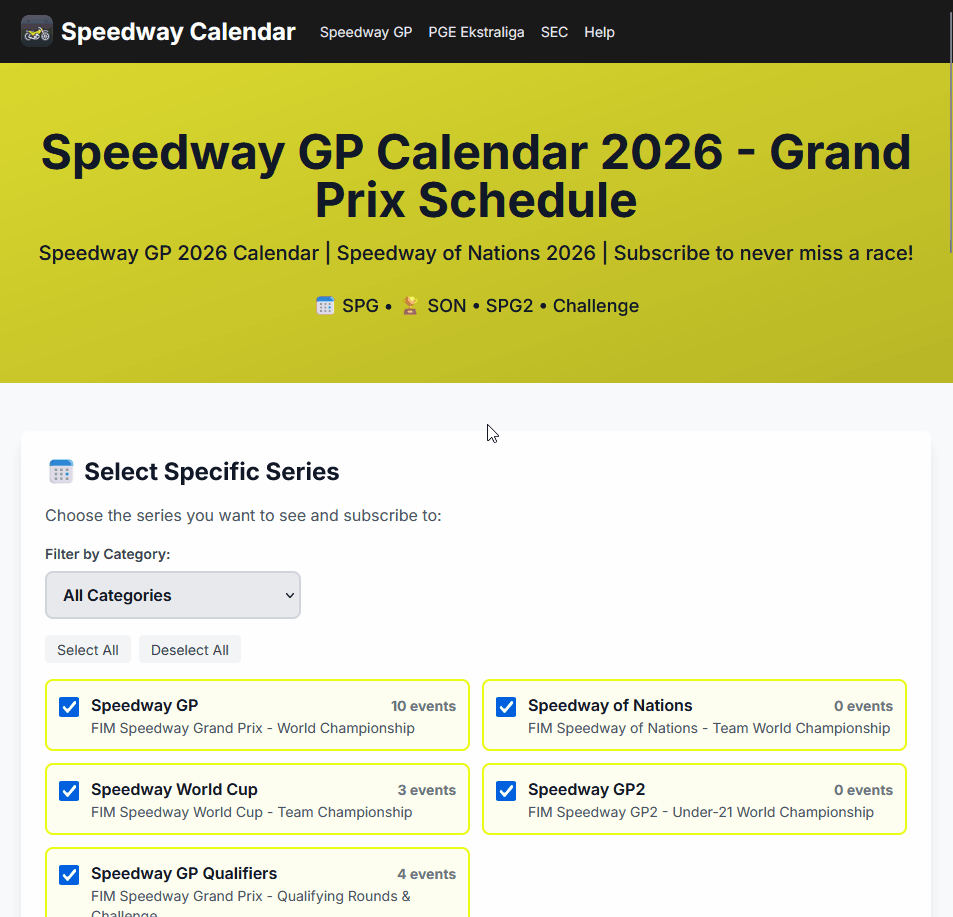
Task: Disable the Speedway GP2 series checkbox
Action: click(x=506, y=791)
